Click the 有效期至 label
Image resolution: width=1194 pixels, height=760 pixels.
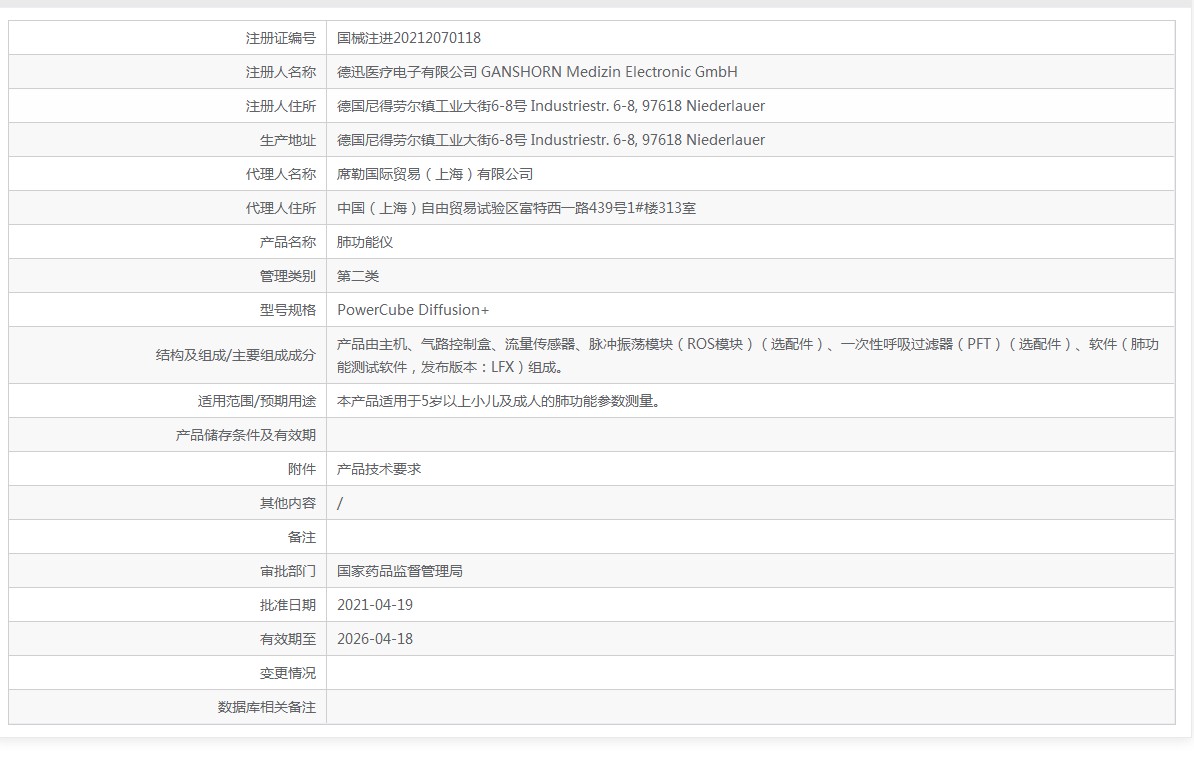(288, 640)
